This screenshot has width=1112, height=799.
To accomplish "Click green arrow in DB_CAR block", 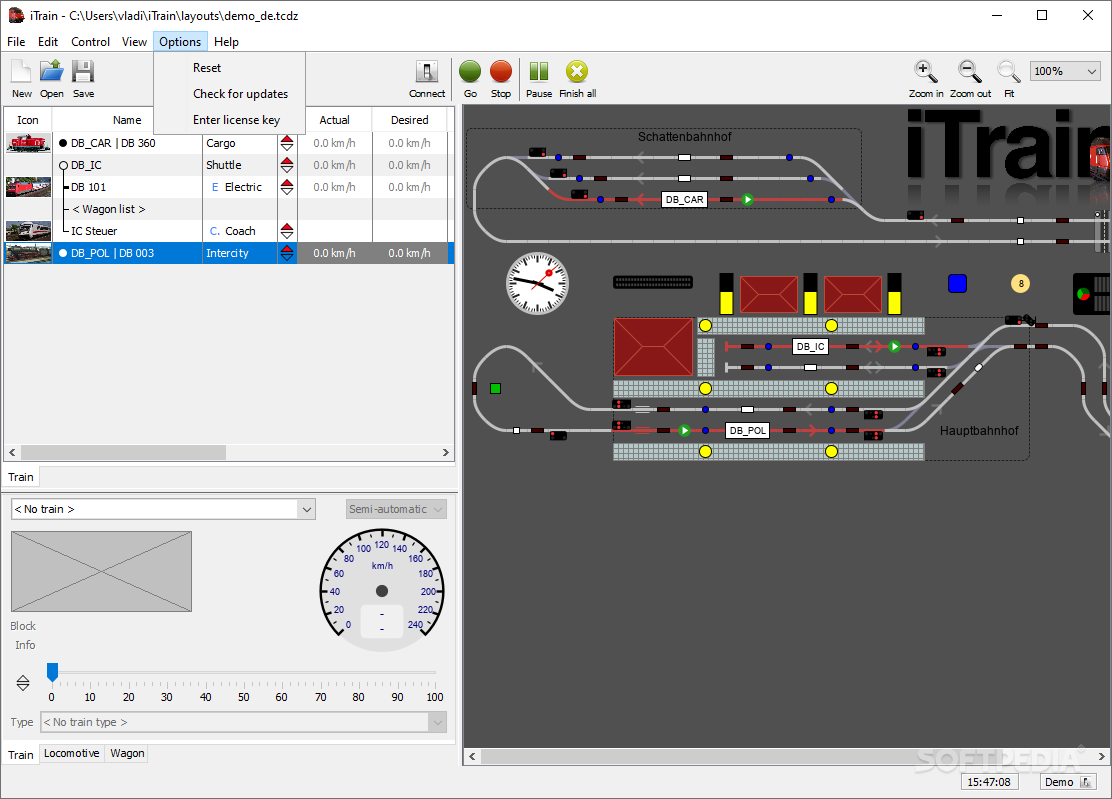I will 747,200.
